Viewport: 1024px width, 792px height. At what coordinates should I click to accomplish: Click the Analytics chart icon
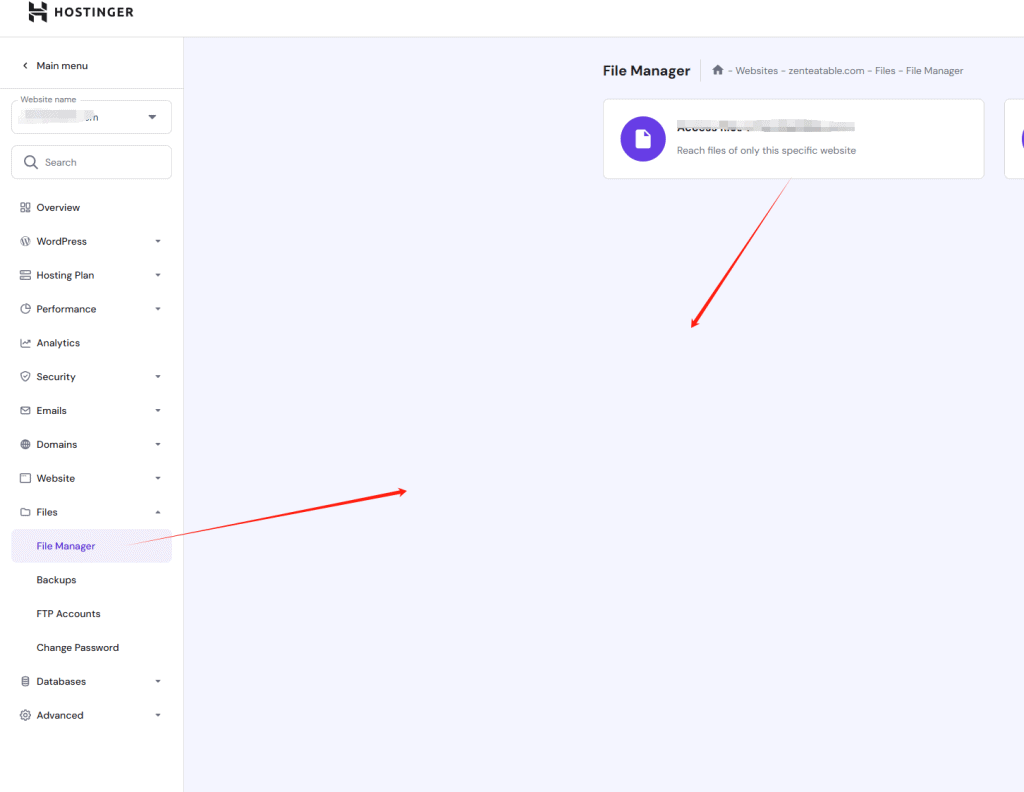[x=25, y=343]
